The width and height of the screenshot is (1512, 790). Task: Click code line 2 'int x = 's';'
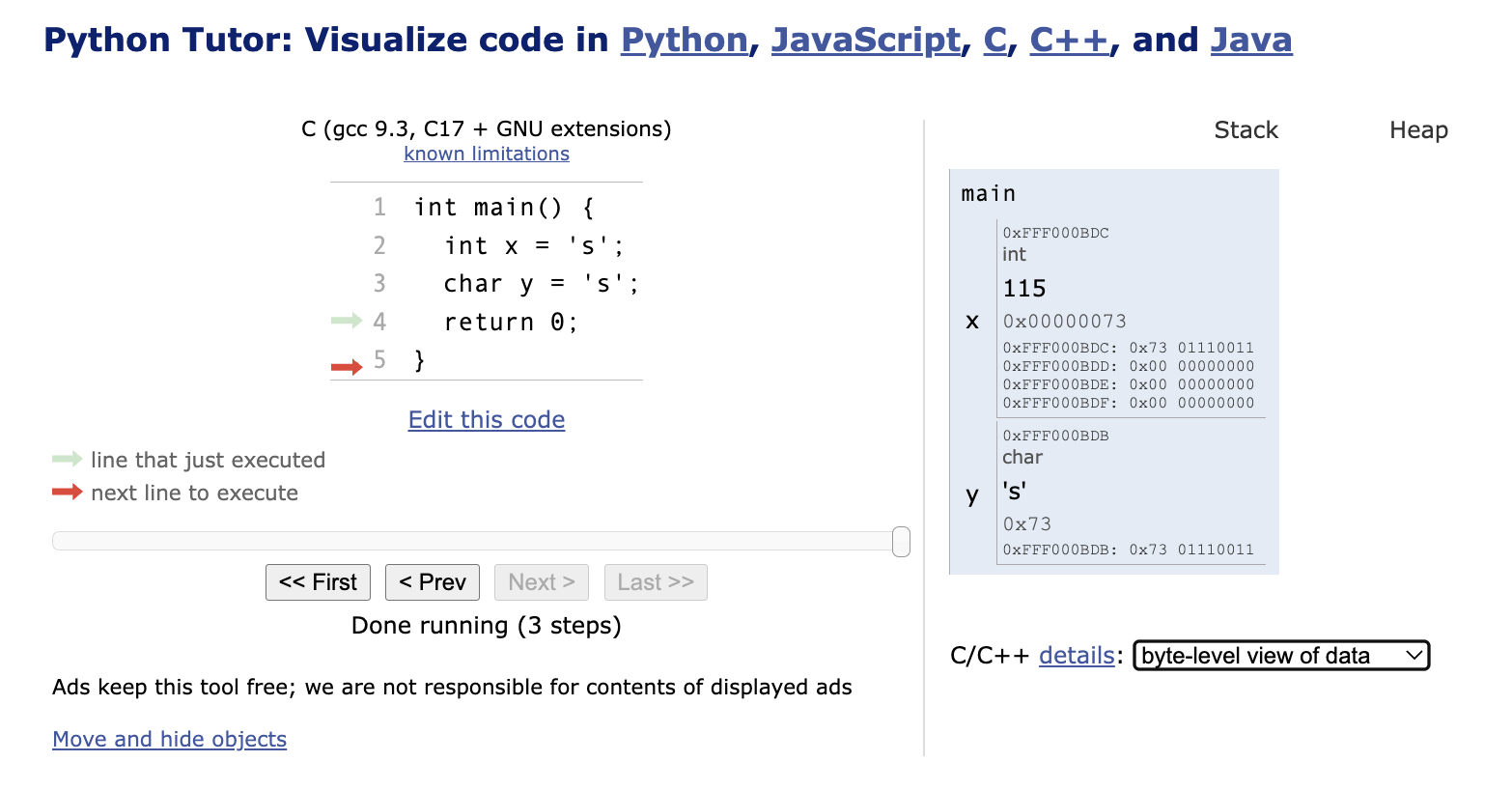coord(535,246)
